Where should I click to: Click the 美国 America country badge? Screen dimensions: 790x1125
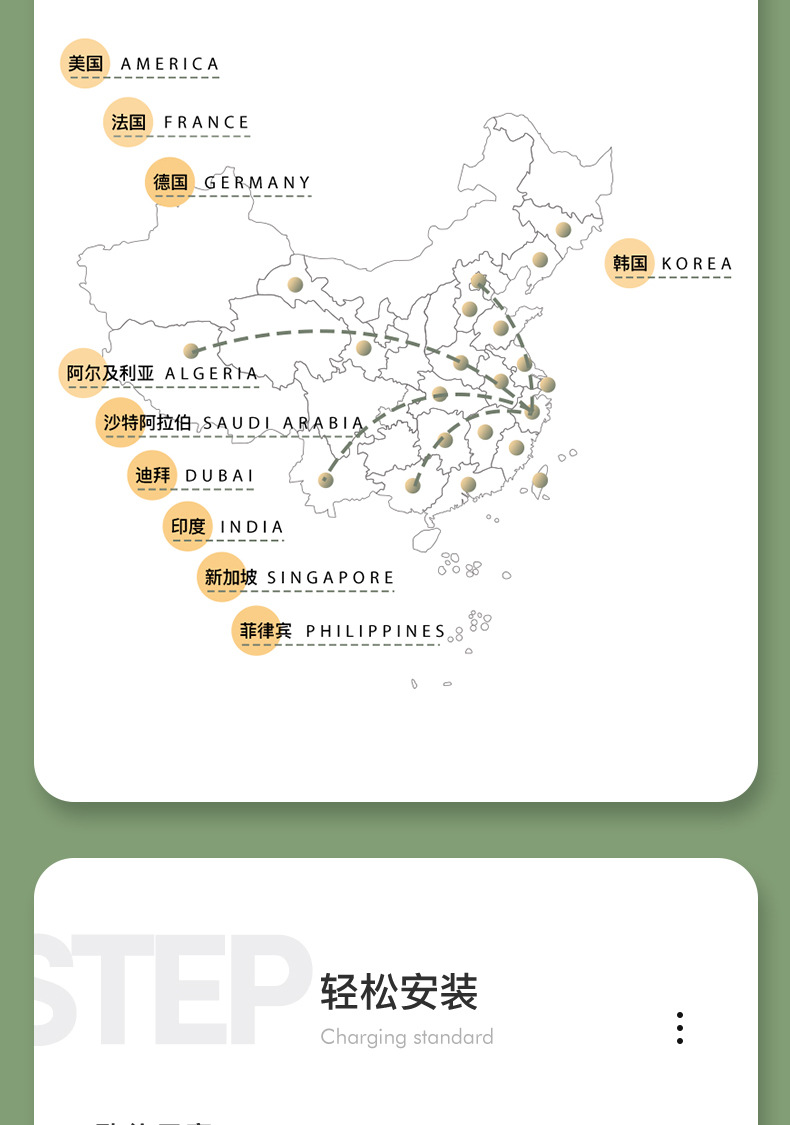85,64
